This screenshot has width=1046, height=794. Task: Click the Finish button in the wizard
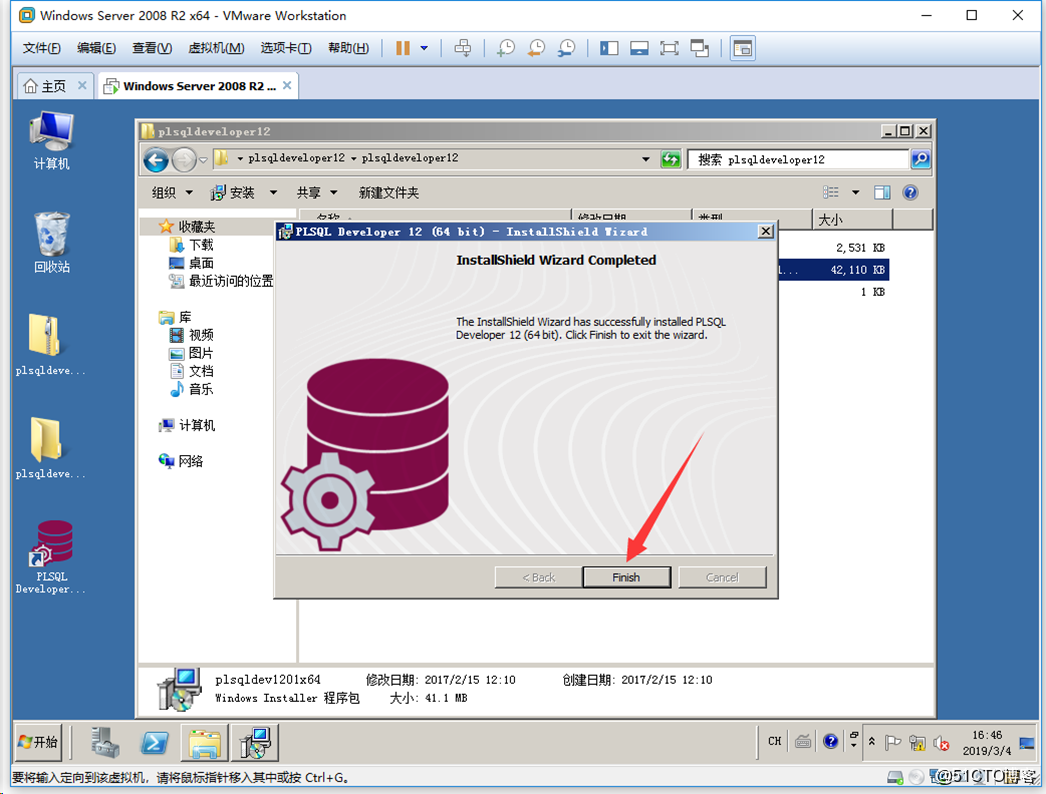(x=626, y=577)
